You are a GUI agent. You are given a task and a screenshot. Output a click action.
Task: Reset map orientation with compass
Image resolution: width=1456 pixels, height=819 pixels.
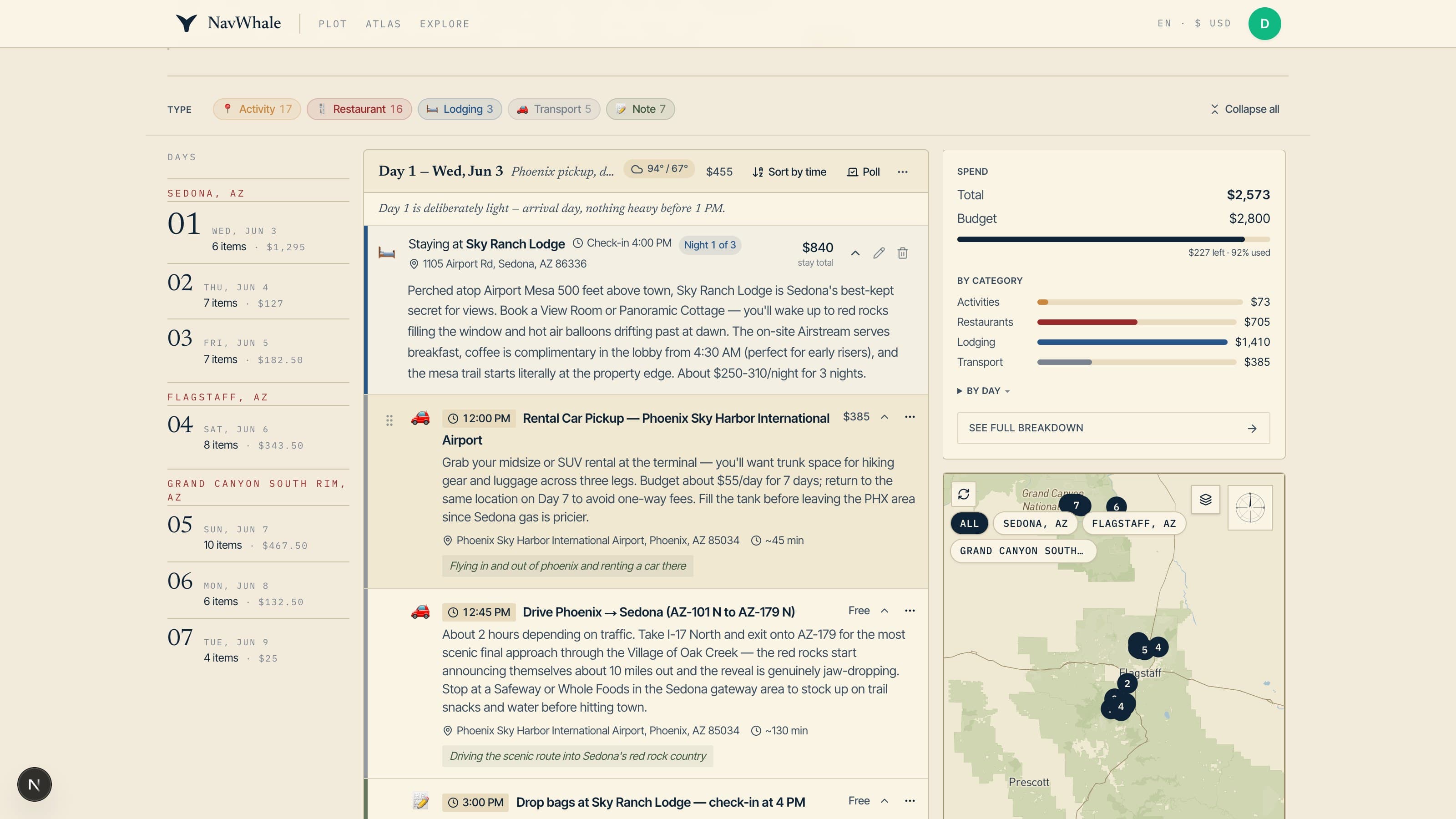(1250, 508)
